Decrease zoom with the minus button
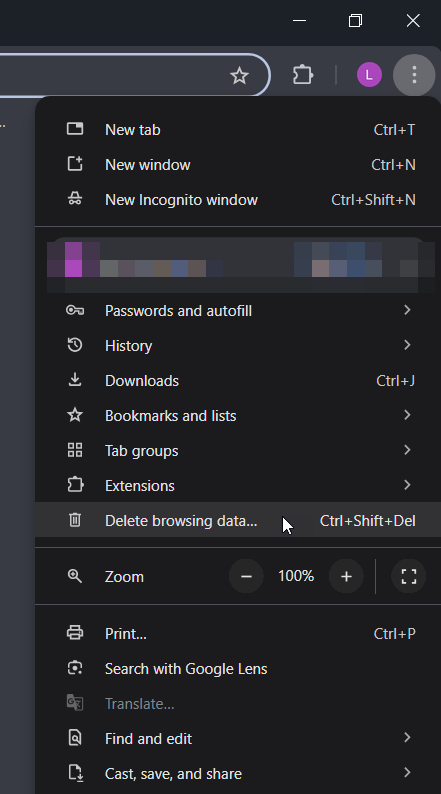Viewport: 441px width, 794px height. [x=246, y=576]
